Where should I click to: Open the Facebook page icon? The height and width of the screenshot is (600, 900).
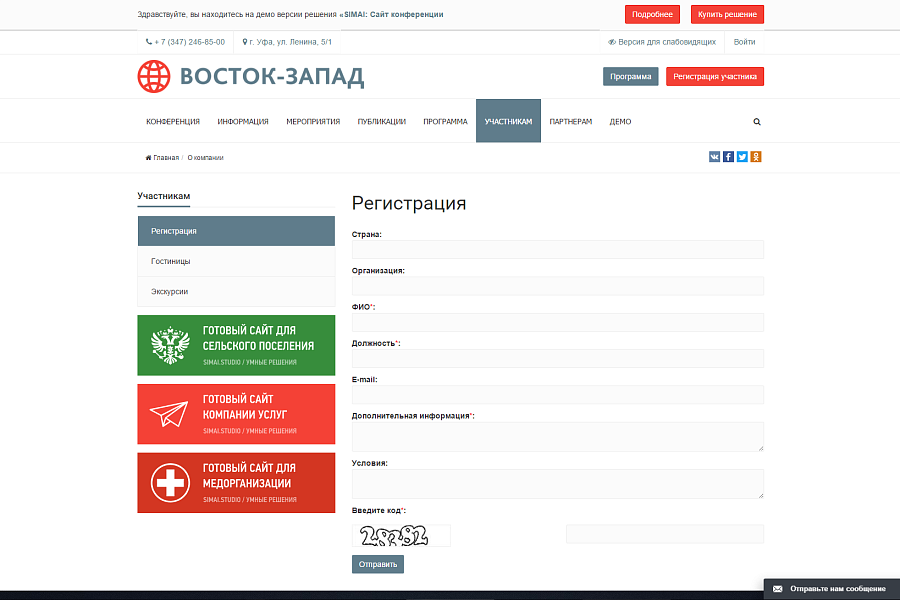[728, 156]
